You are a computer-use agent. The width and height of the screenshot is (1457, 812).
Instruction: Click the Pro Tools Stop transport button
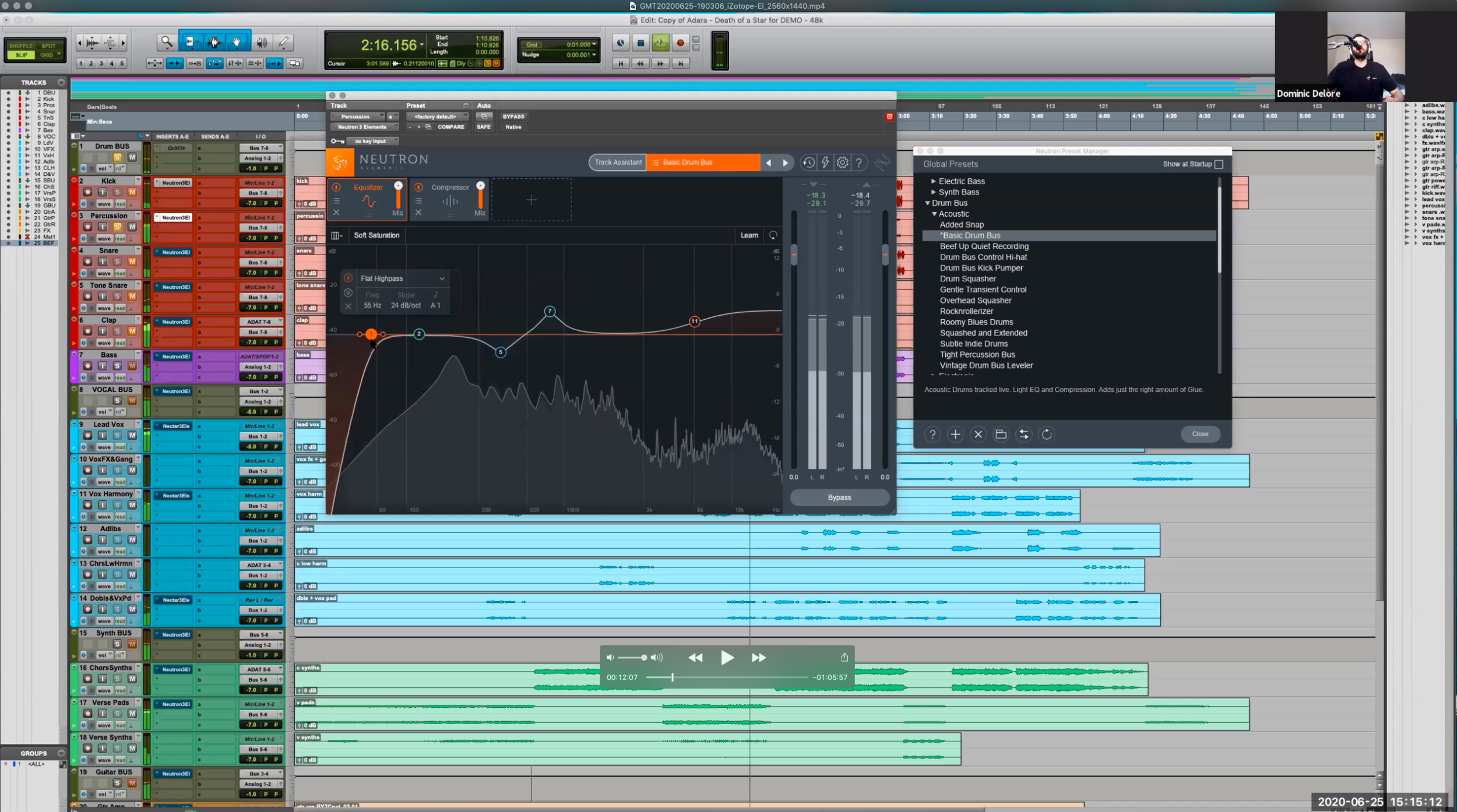click(640, 43)
